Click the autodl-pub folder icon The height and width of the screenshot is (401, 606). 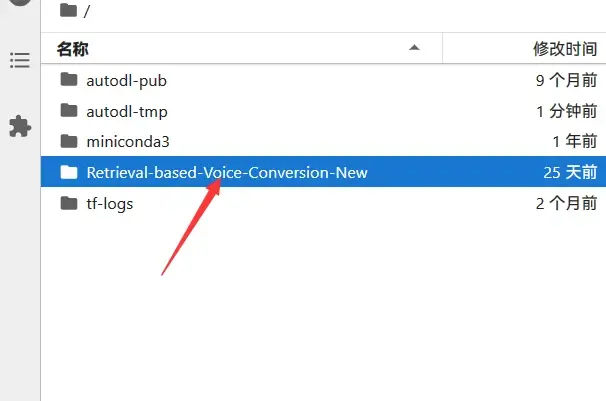(x=69, y=80)
